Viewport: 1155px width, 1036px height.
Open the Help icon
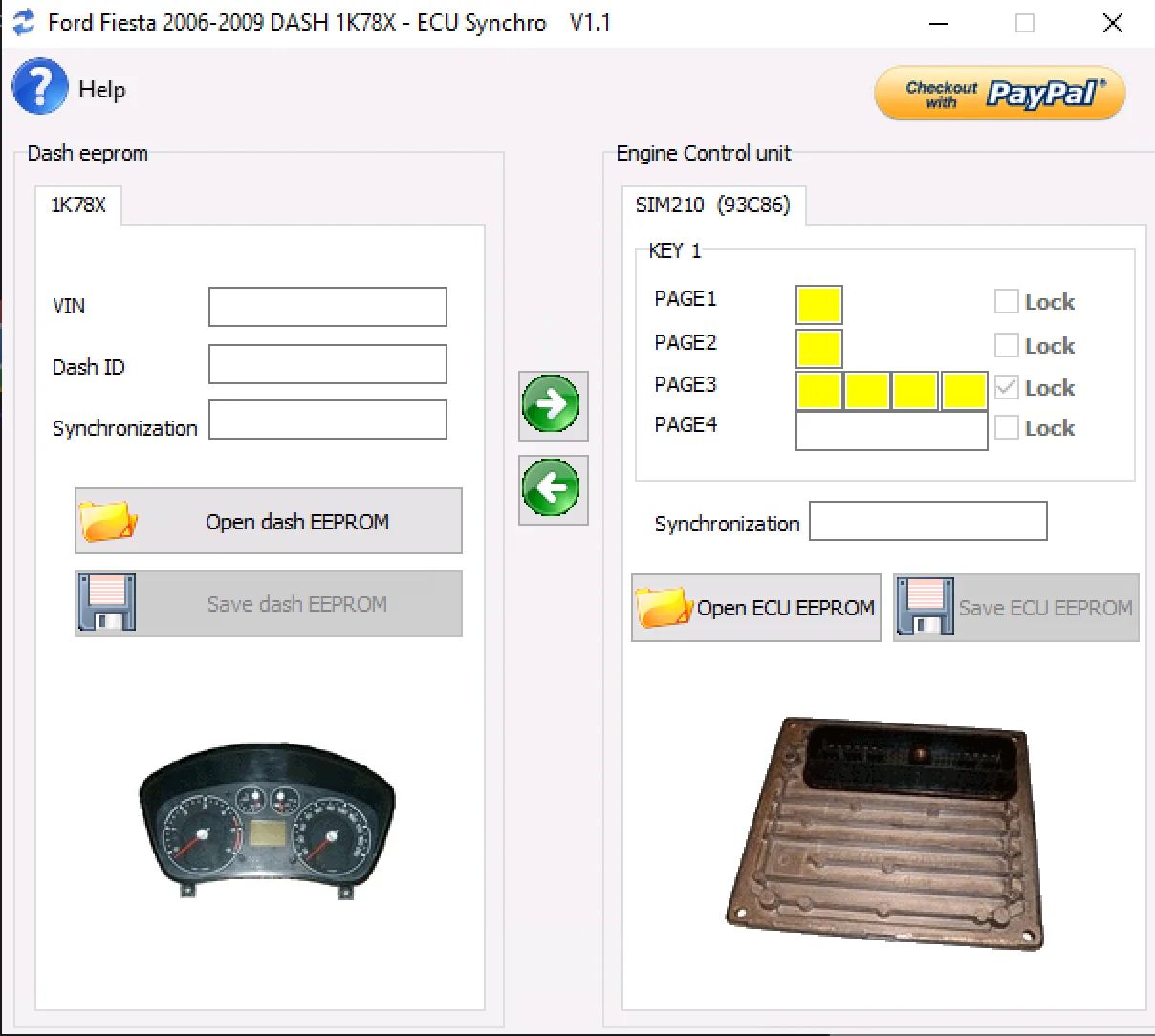tap(39, 87)
